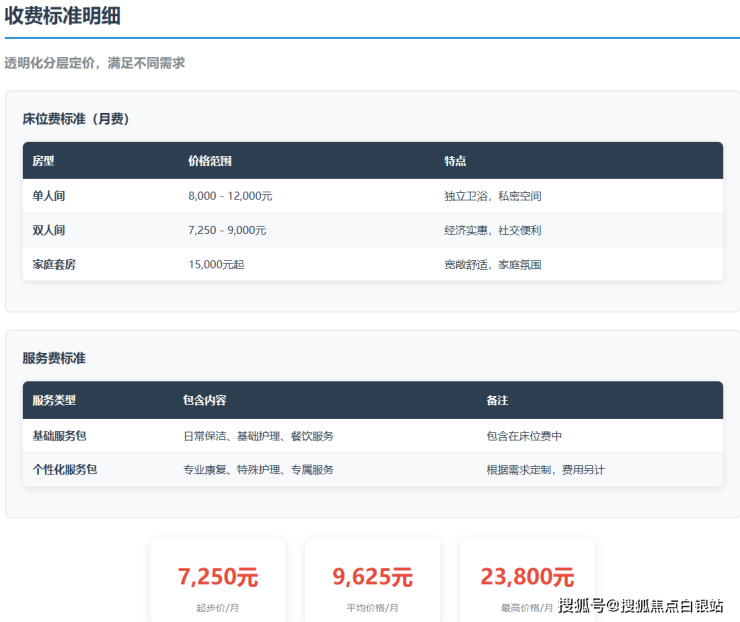
Task: Select the 床位费标准（月费） section heading
Action: (76, 119)
